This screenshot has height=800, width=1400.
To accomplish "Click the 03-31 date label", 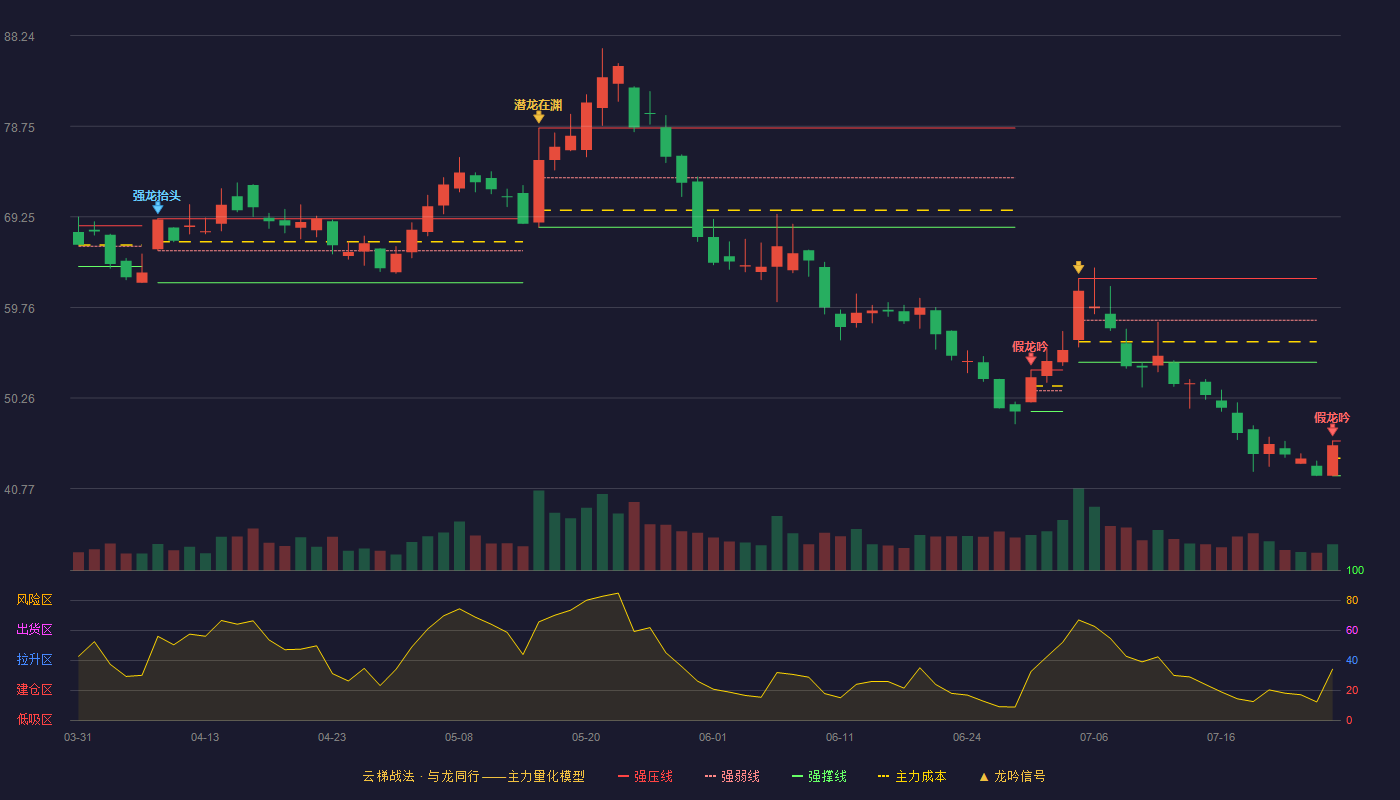I will click(78, 737).
